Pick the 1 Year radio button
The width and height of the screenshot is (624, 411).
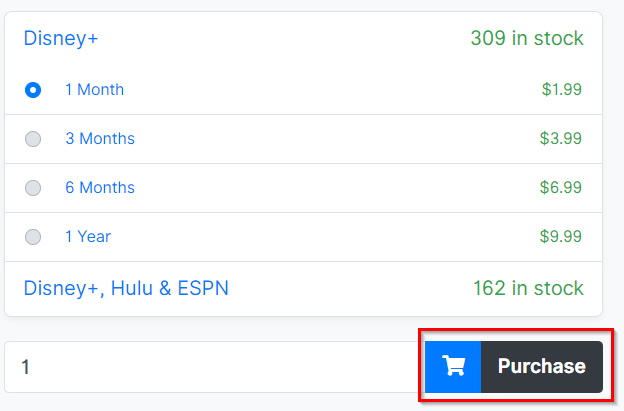click(33, 237)
